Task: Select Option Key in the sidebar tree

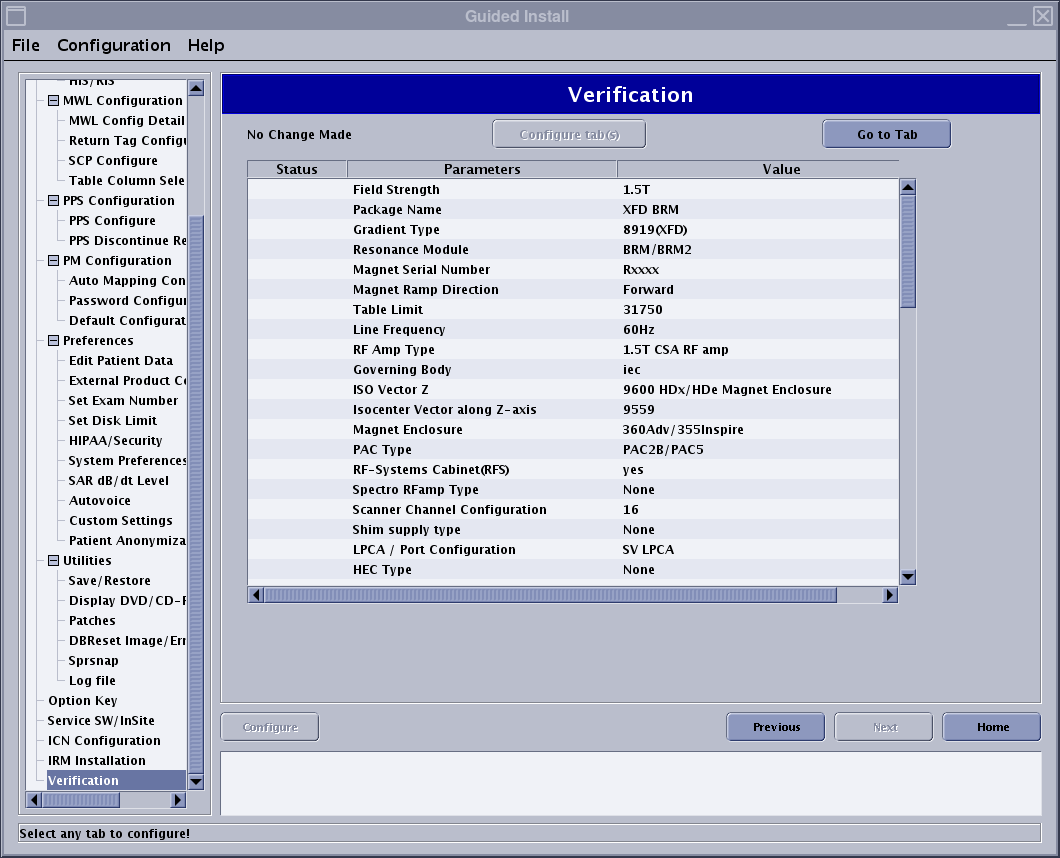Action: point(82,701)
